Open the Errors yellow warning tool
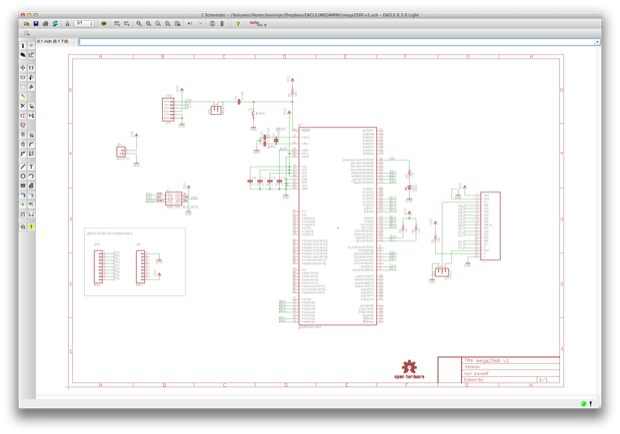The height and width of the screenshot is (434, 620). tap(31, 227)
